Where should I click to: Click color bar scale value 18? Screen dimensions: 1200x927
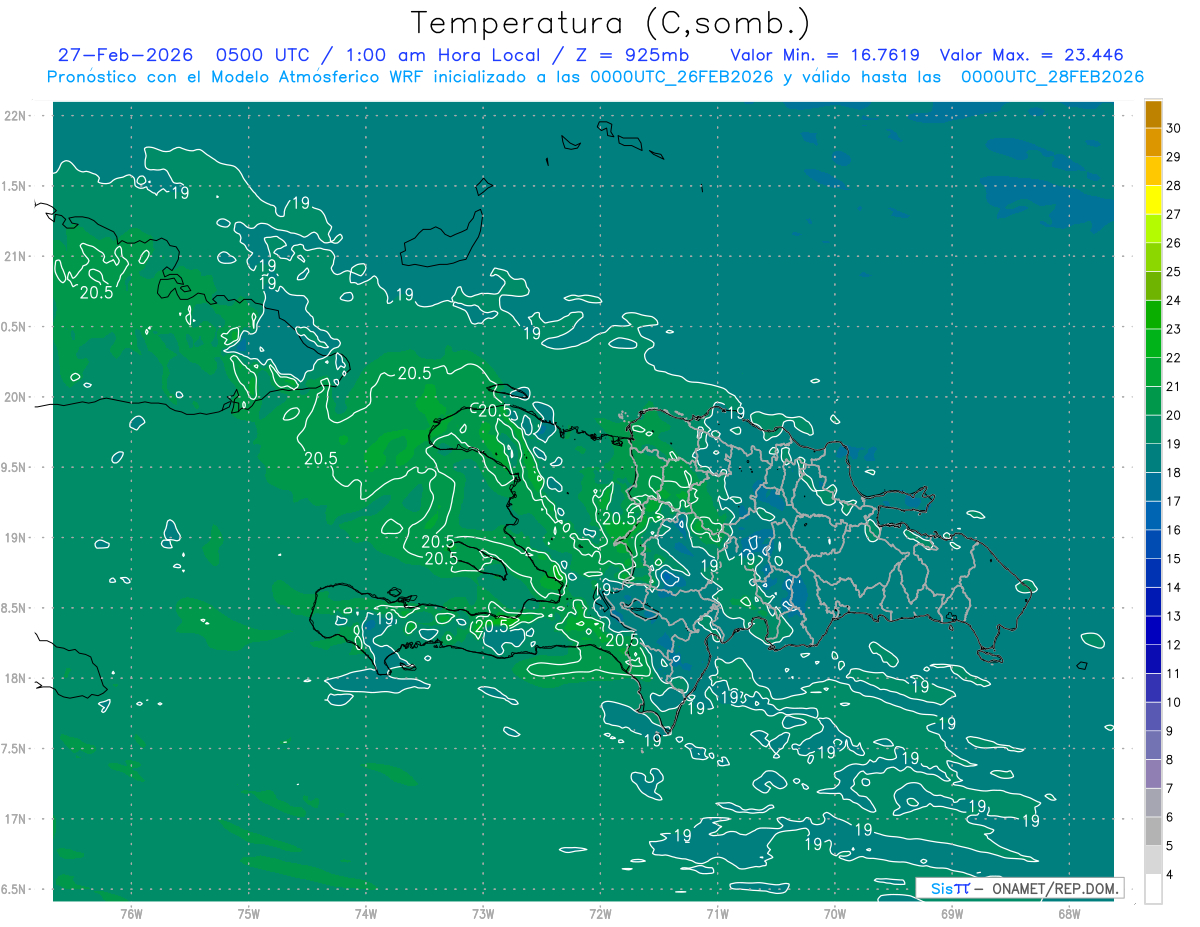click(1174, 473)
